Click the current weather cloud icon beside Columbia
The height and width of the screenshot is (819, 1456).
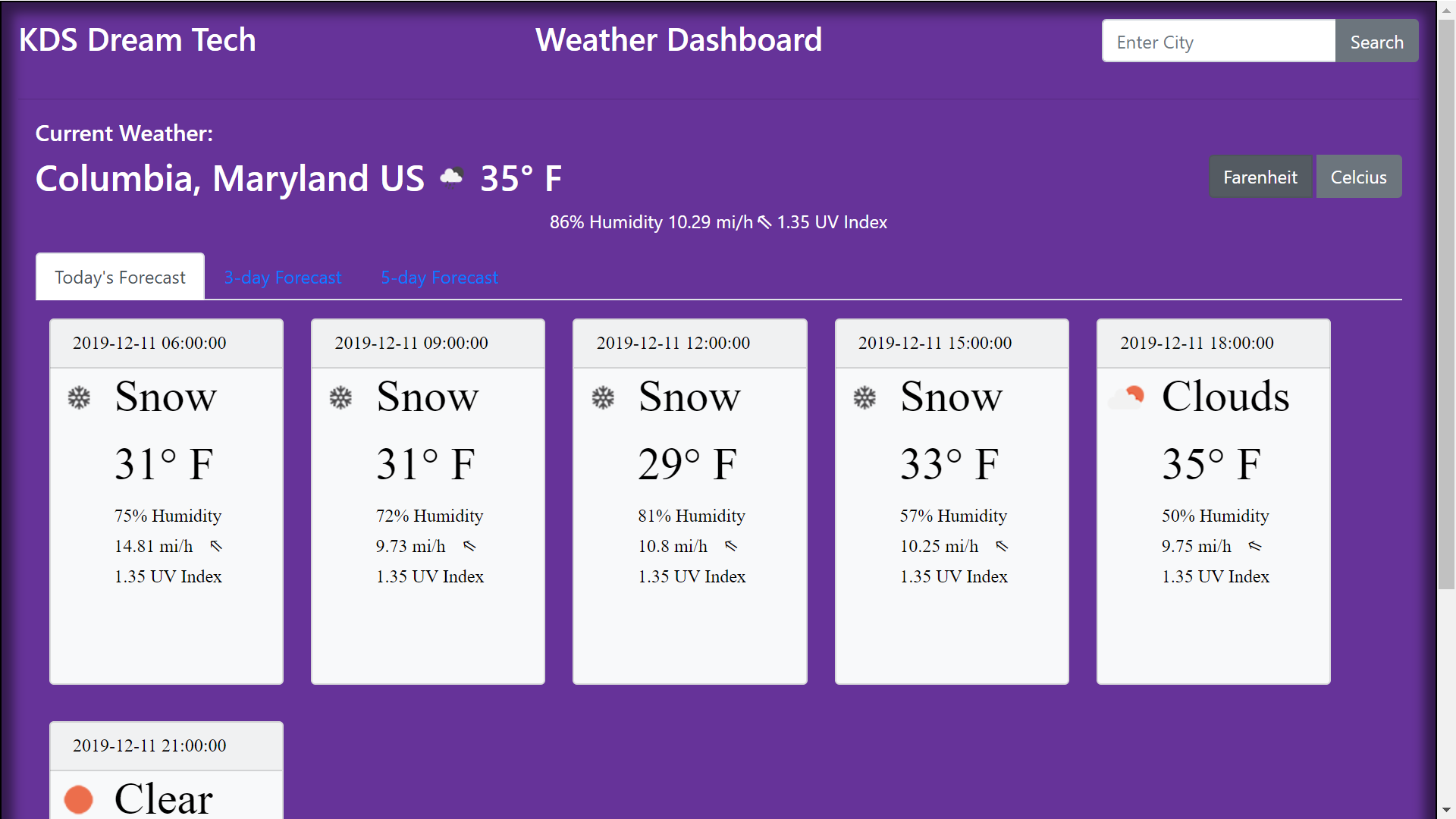(452, 177)
